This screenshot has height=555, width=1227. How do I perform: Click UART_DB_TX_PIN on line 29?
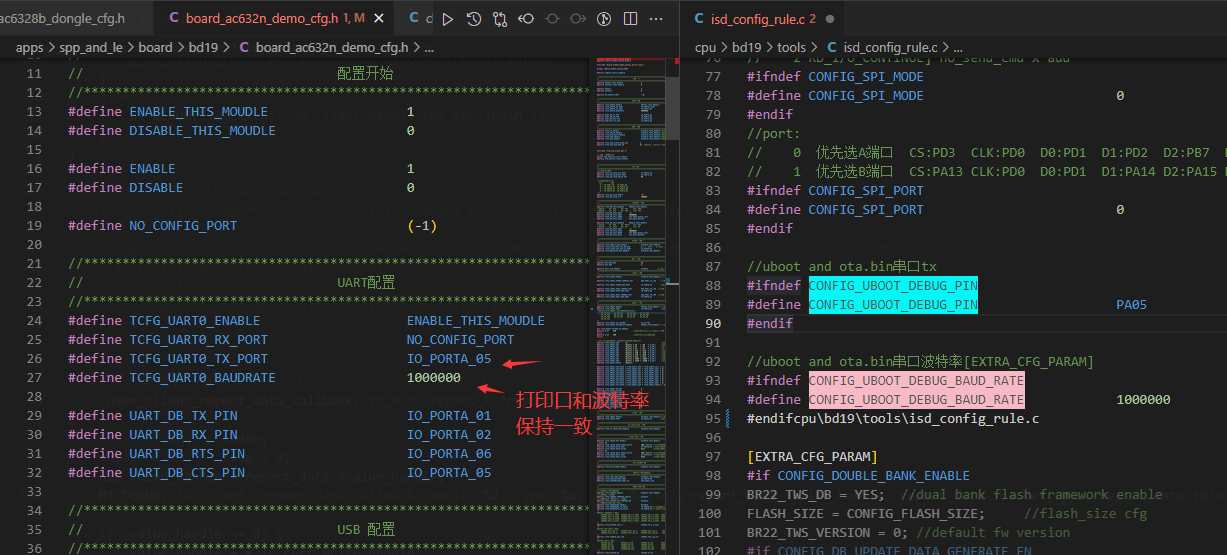coord(183,415)
